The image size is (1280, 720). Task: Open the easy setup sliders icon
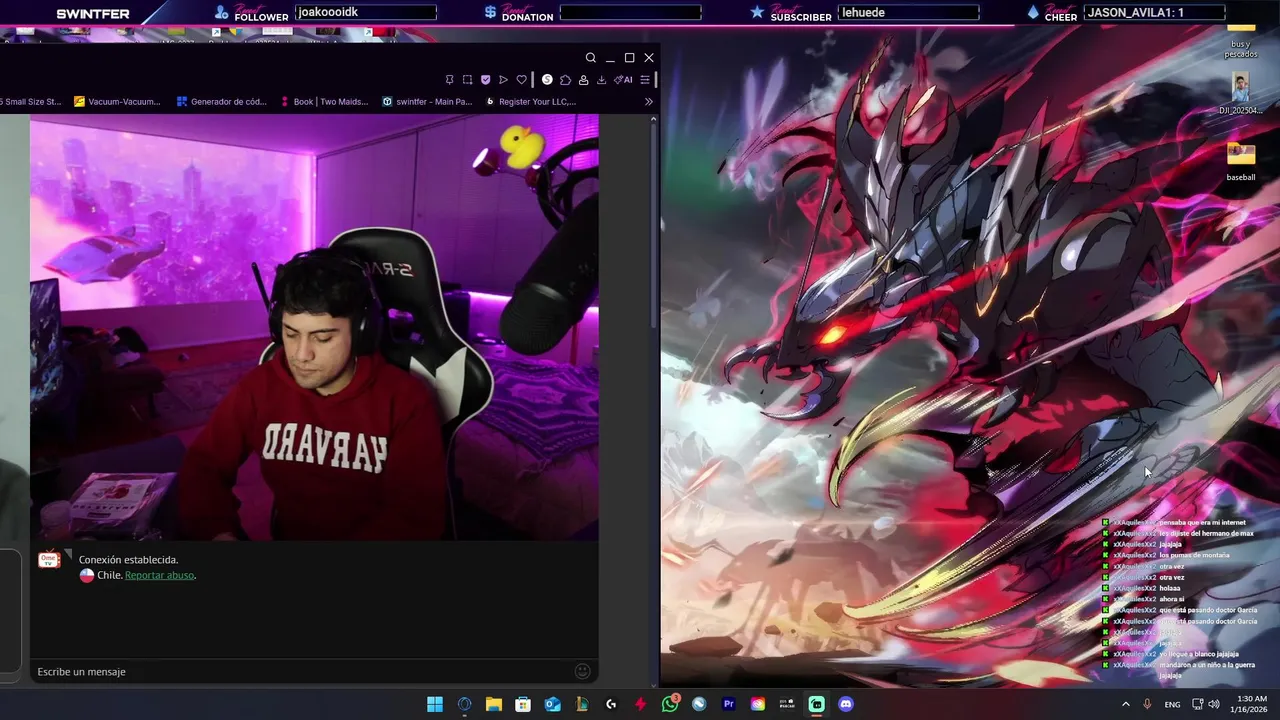[645, 80]
